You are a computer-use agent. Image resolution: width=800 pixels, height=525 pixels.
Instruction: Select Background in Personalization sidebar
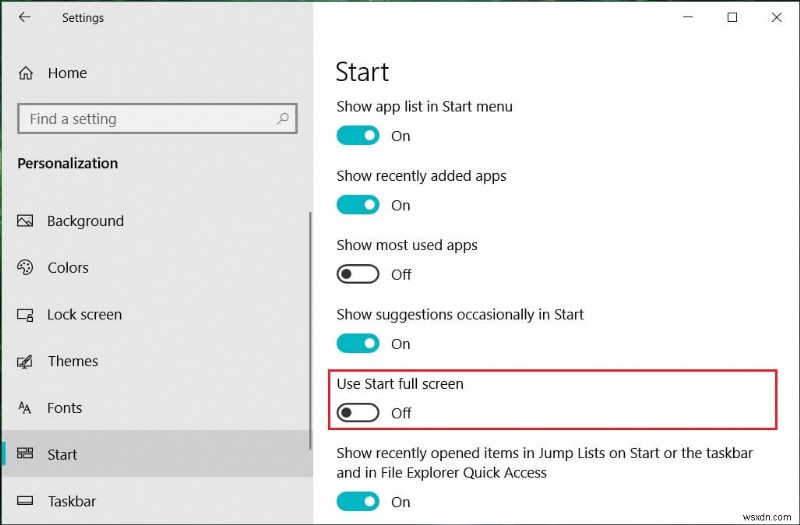tap(157, 221)
